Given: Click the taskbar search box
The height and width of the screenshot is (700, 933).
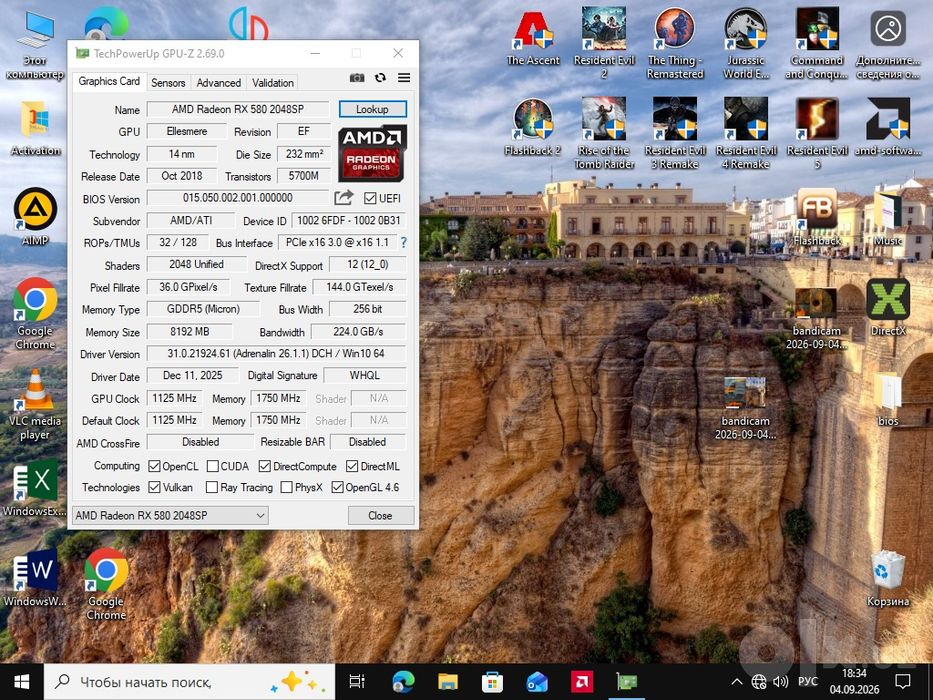Looking at the screenshot, I should [x=189, y=682].
